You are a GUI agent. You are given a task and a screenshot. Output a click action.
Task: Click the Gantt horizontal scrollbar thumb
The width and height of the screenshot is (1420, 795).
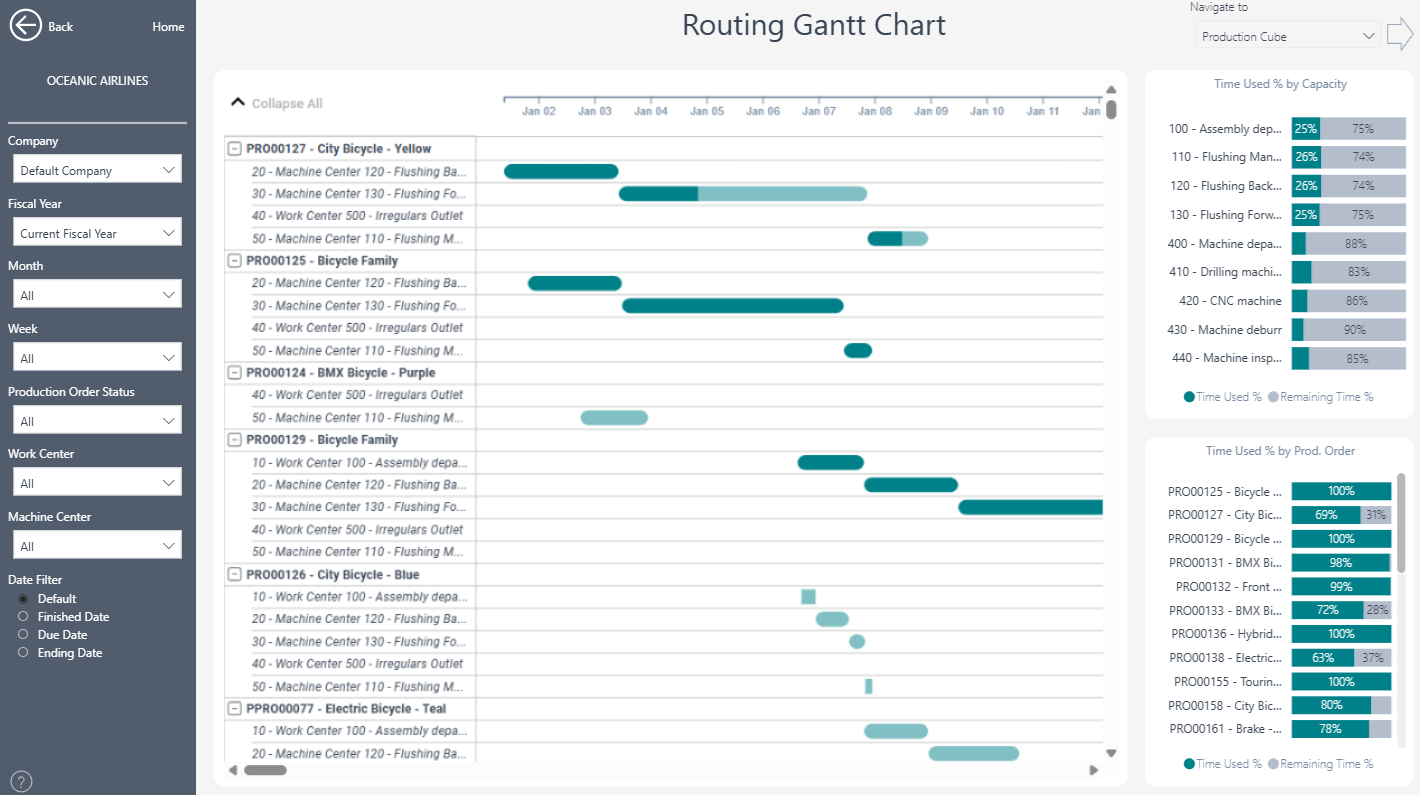(x=265, y=770)
